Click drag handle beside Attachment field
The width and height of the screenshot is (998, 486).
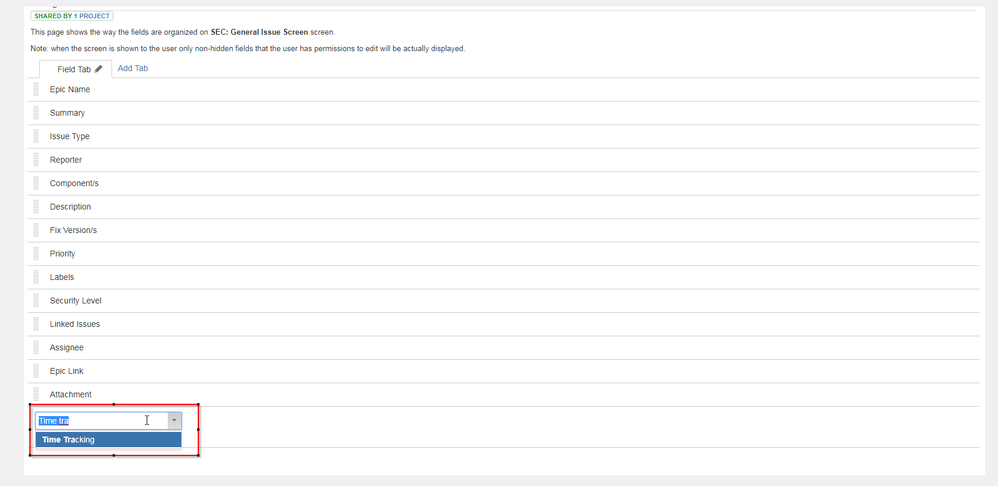[36, 394]
